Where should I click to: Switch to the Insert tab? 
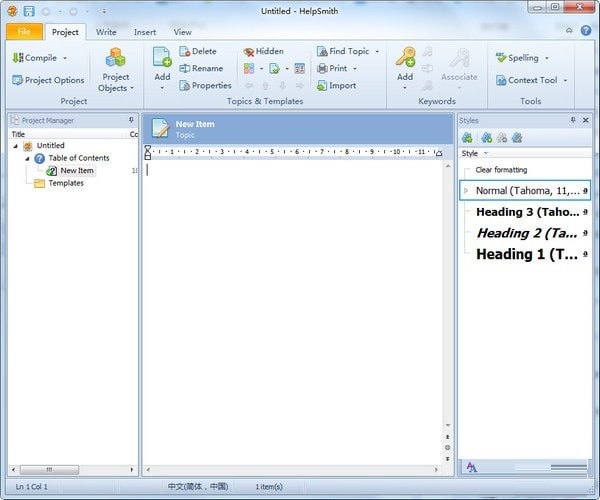coord(145,32)
